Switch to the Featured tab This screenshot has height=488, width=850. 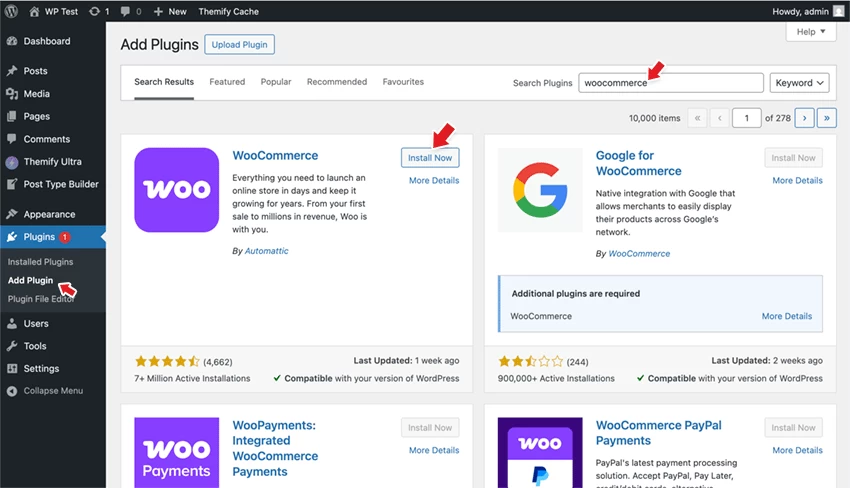227,82
